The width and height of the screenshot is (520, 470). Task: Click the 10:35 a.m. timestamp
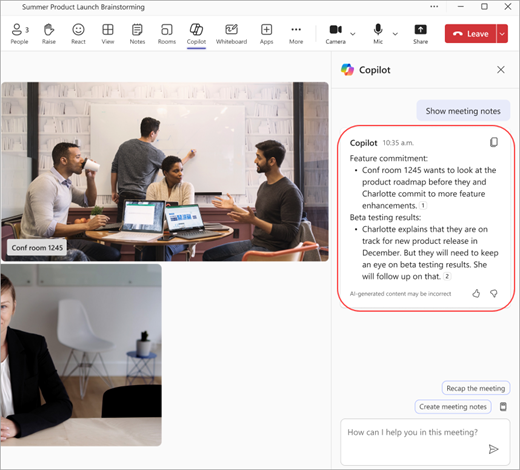(398, 143)
